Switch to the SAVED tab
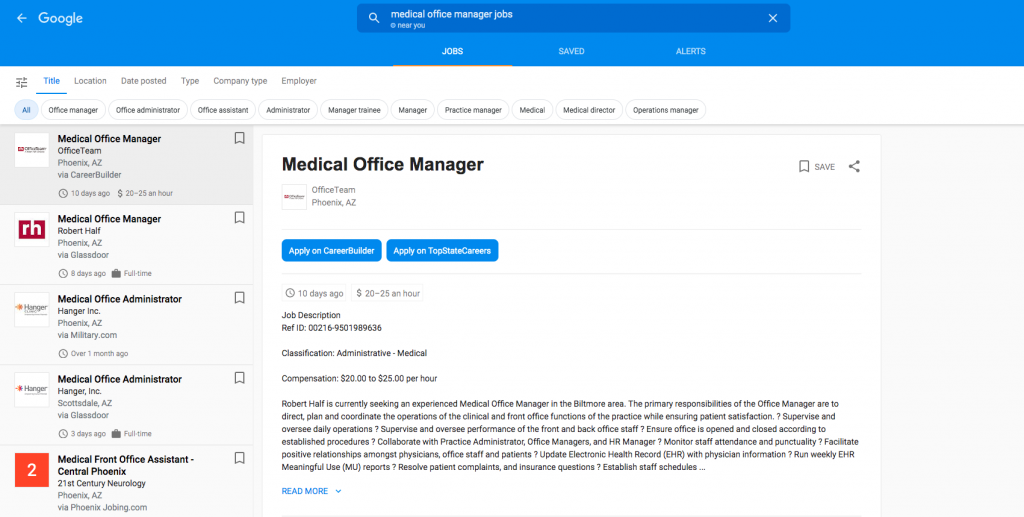This screenshot has width=1024, height=517. click(571, 51)
